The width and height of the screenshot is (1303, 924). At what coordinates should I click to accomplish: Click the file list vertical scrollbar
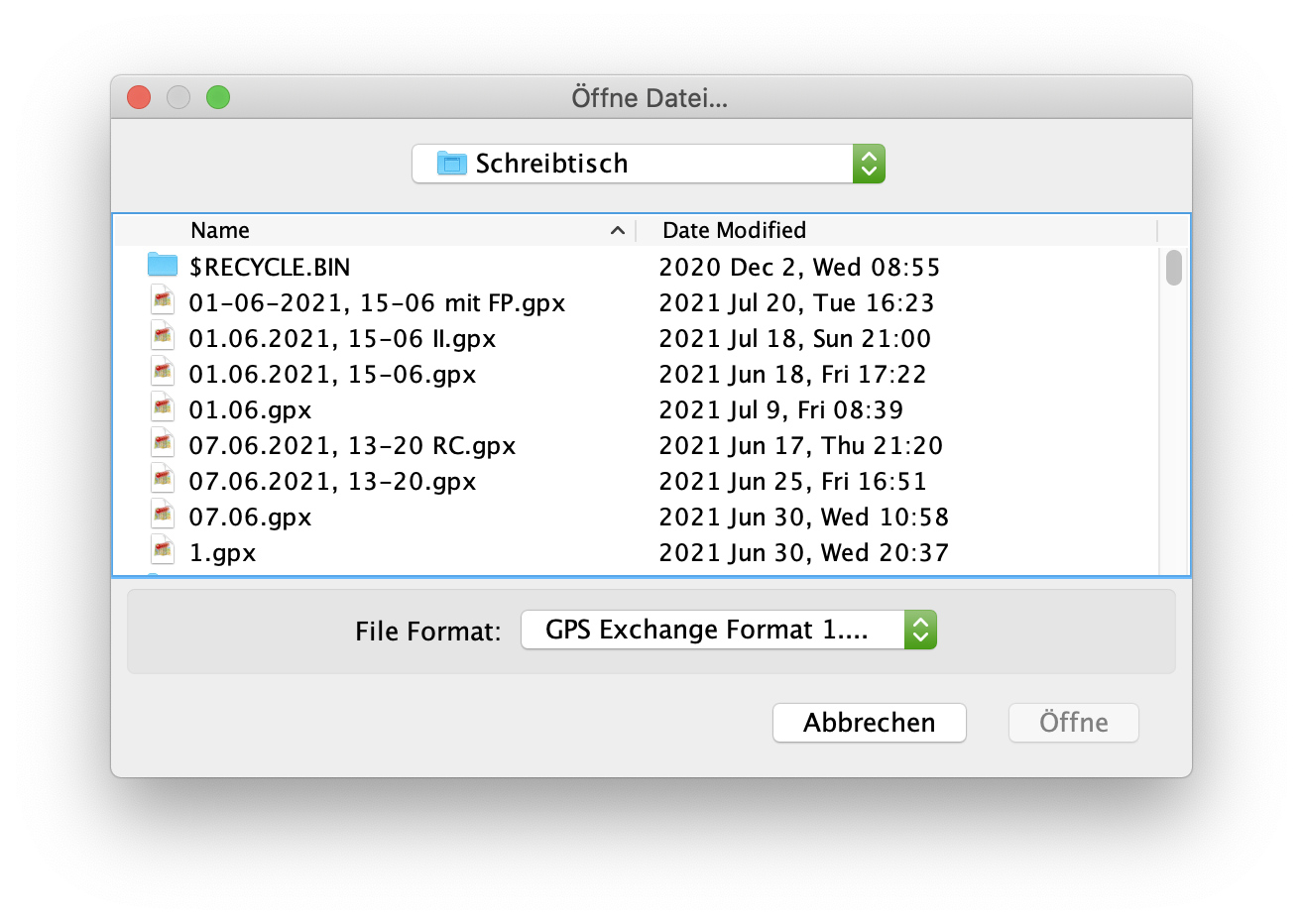(x=1174, y=397)
